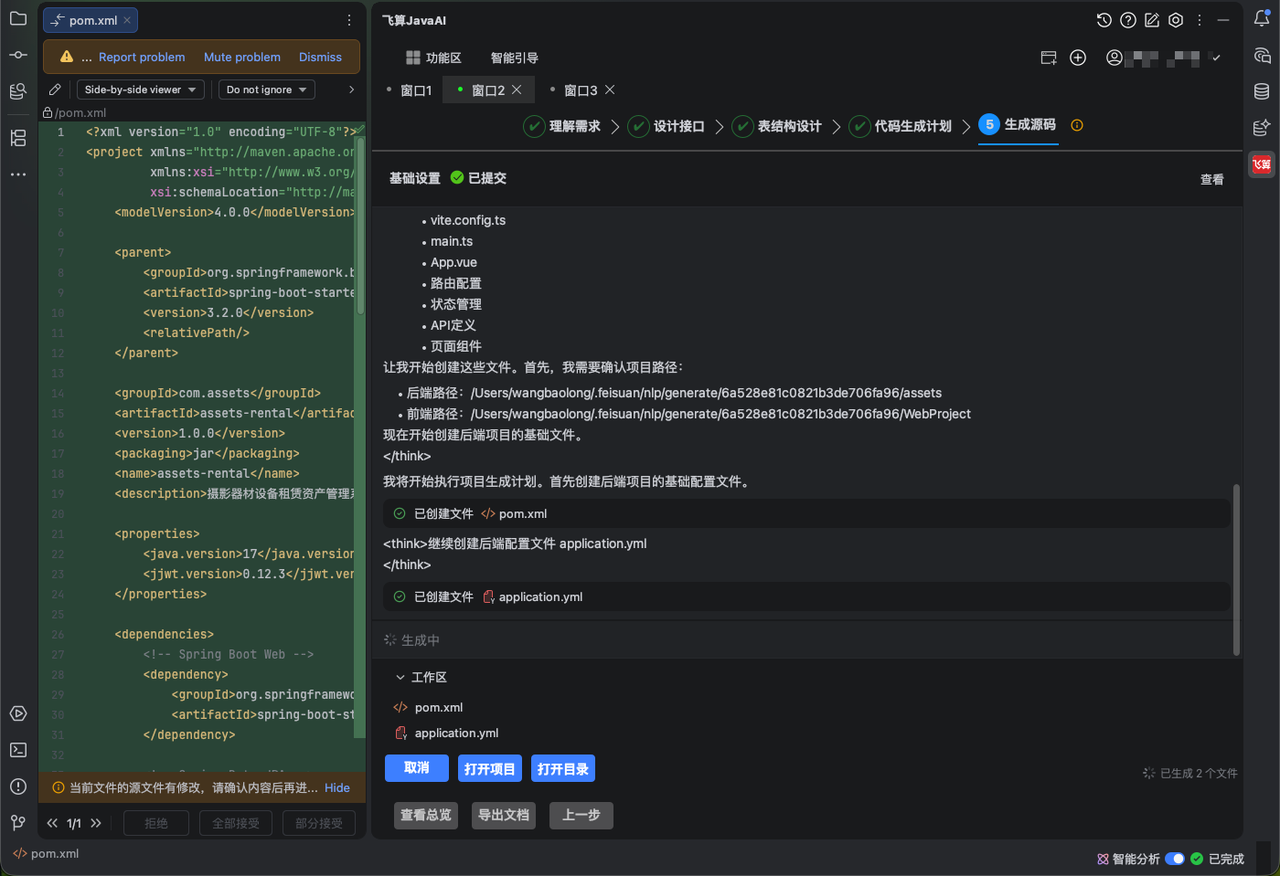Go to the next diff with the double chevron
The width and height of the screenshot is (1280, 876).
click(x=96, y=823)
